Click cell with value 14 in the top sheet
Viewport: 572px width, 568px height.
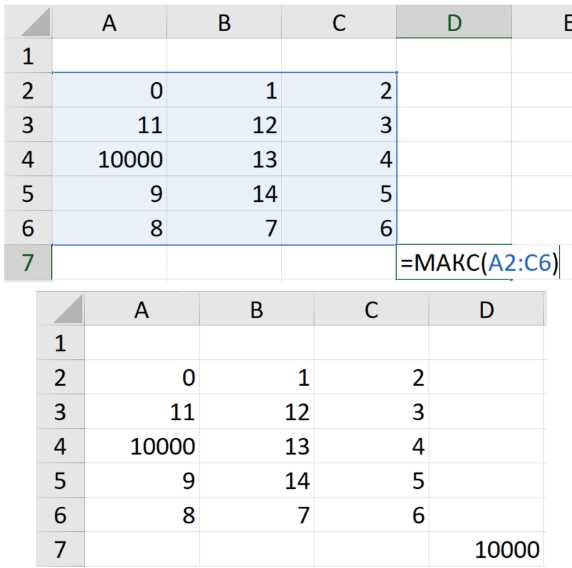click(224, 193)
